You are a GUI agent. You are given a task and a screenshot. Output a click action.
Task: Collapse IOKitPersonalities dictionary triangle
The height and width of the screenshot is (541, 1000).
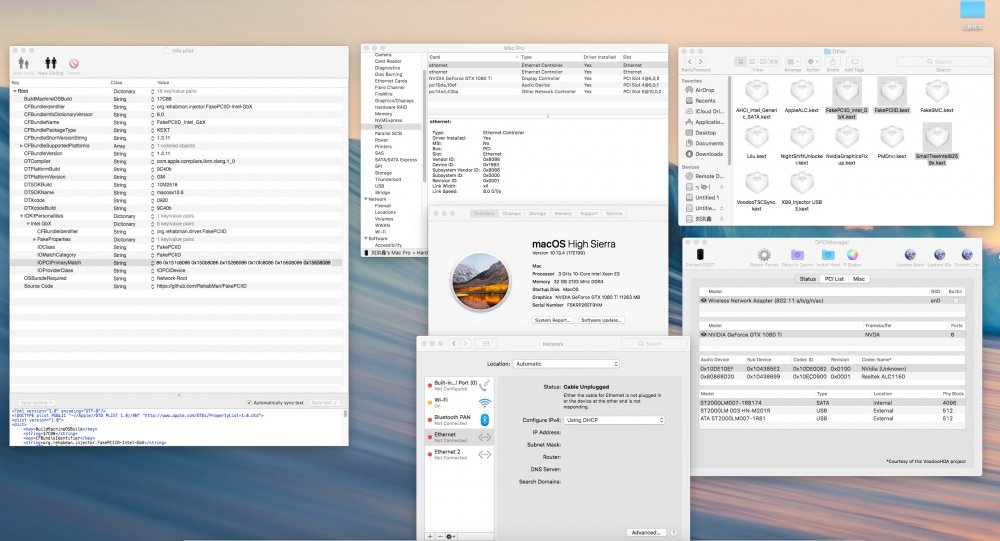pos(21,216)
